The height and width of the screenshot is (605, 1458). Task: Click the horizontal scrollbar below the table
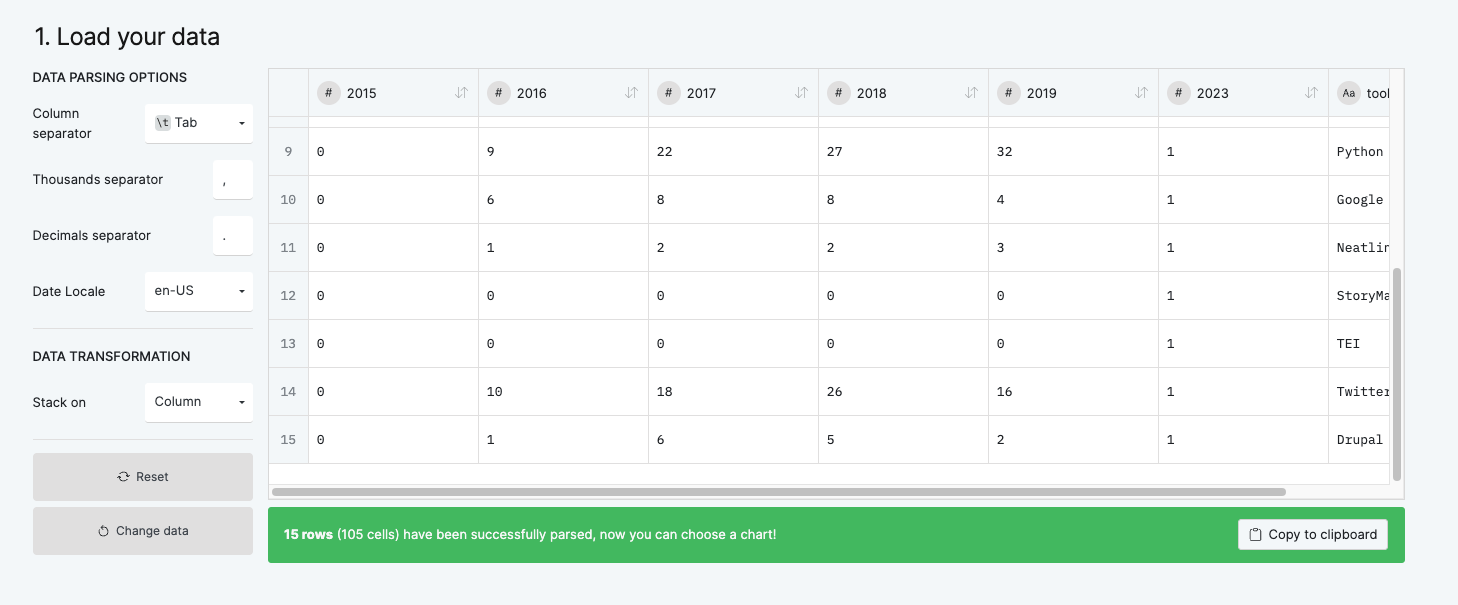780,491
